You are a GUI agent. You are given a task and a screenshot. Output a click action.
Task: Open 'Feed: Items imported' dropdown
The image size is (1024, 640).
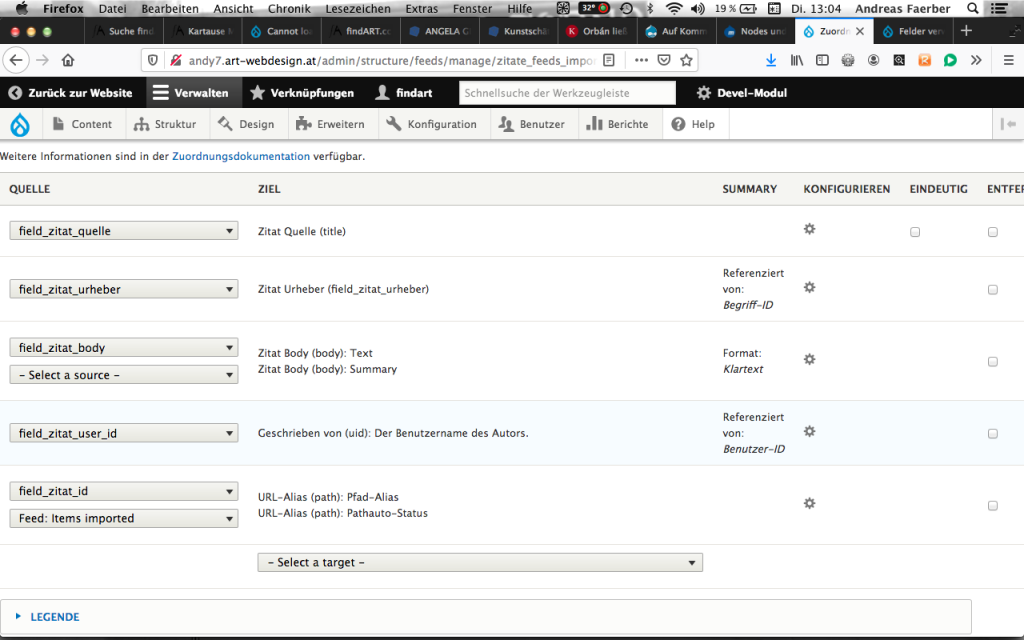click(x=124, y=519)
